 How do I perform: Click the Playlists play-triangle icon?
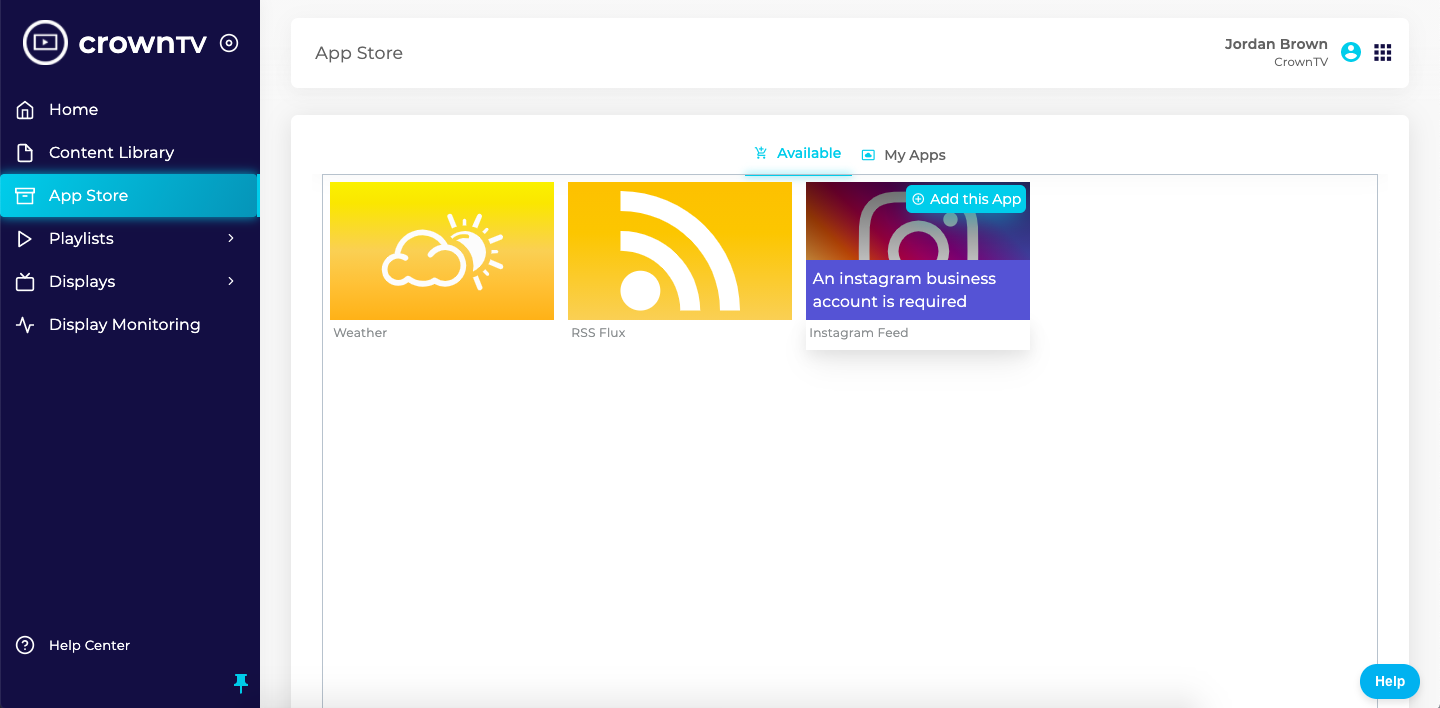25,239
